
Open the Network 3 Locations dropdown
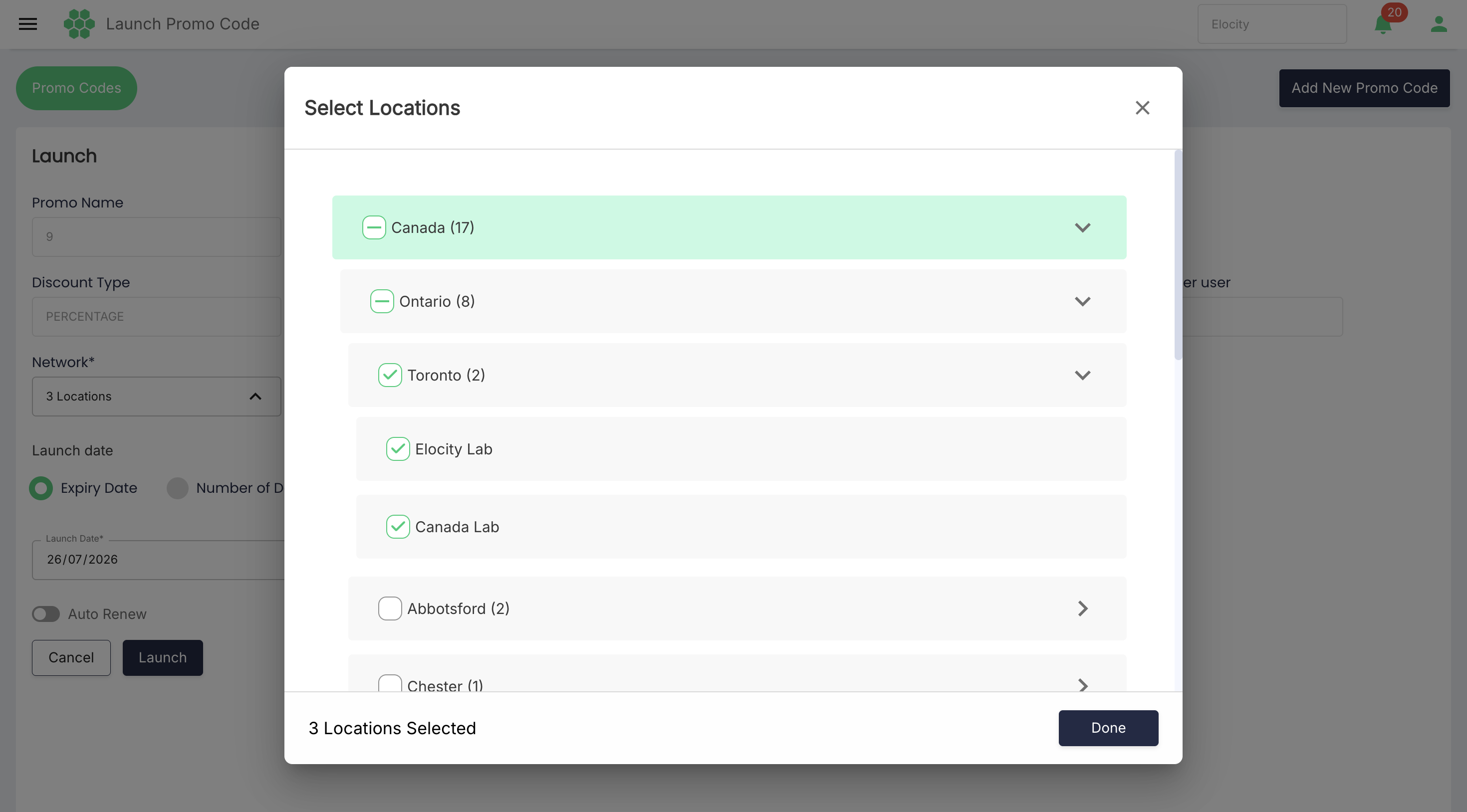(x=157, y=397)
